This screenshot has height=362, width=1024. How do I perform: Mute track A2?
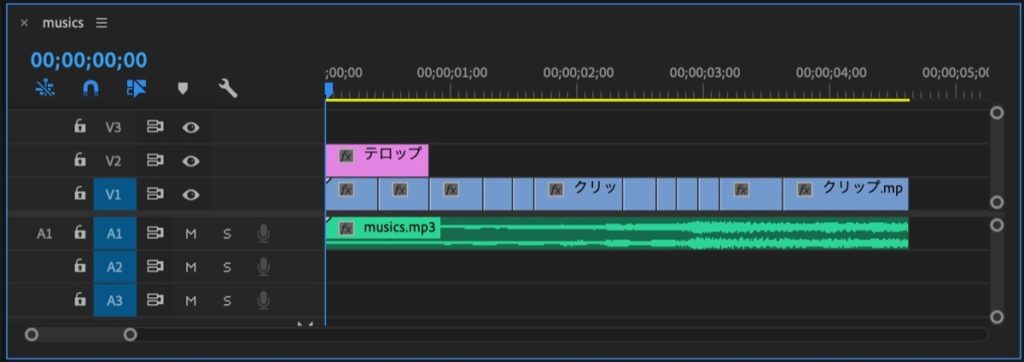click(x=191, y=267)
